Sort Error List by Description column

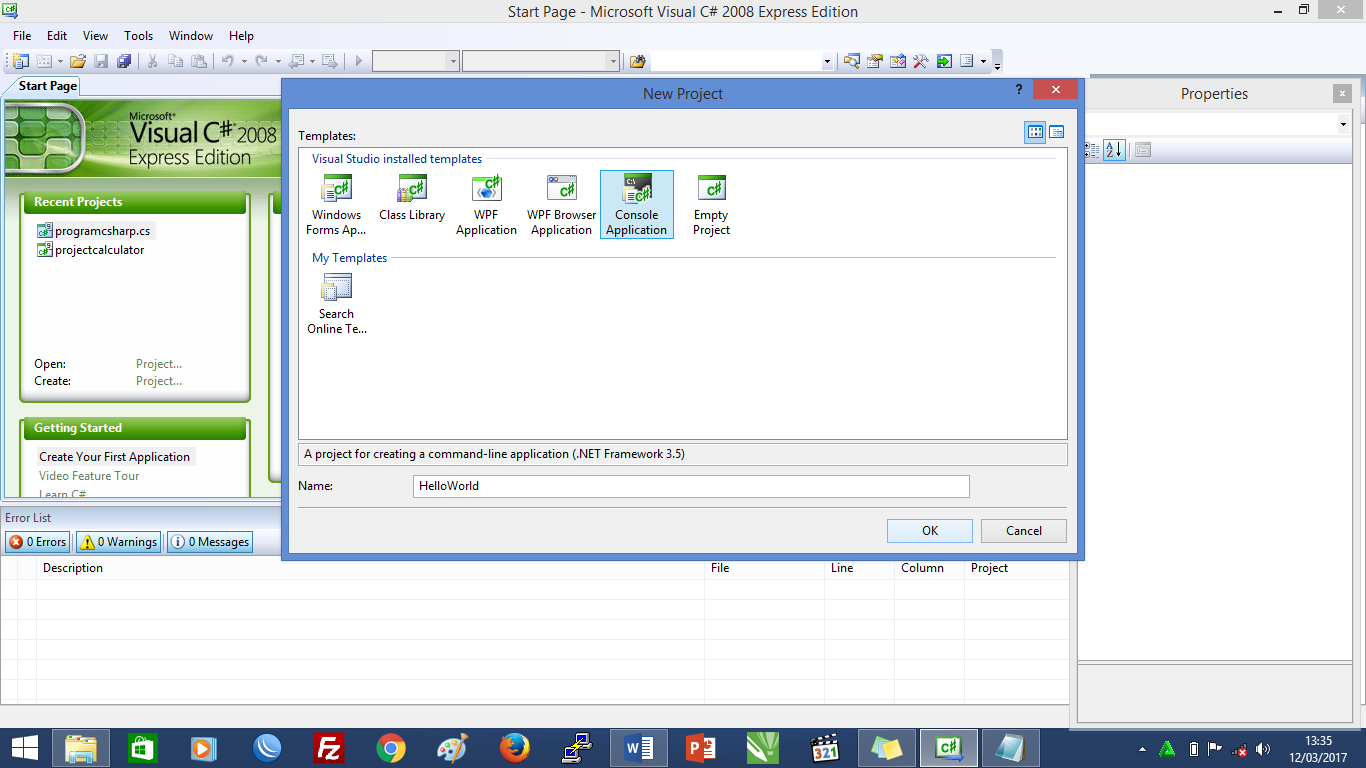[370, 568]
